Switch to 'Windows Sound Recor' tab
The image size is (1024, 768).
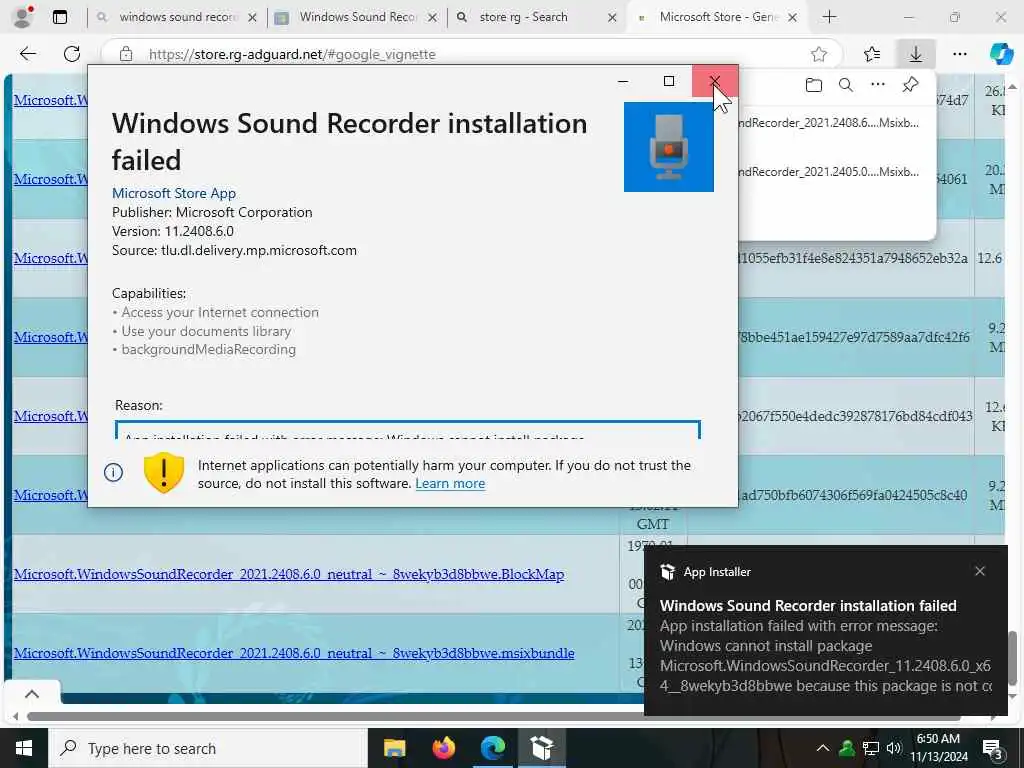(x=357, y=17)
